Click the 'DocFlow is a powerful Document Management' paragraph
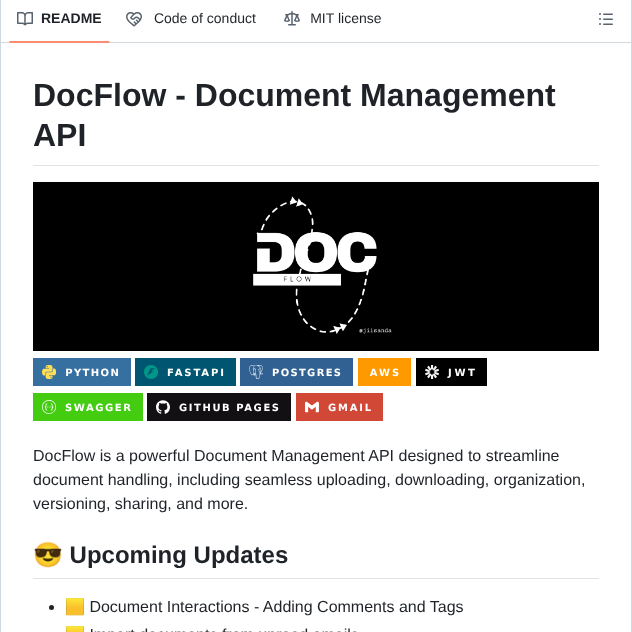 coord(309,480)
